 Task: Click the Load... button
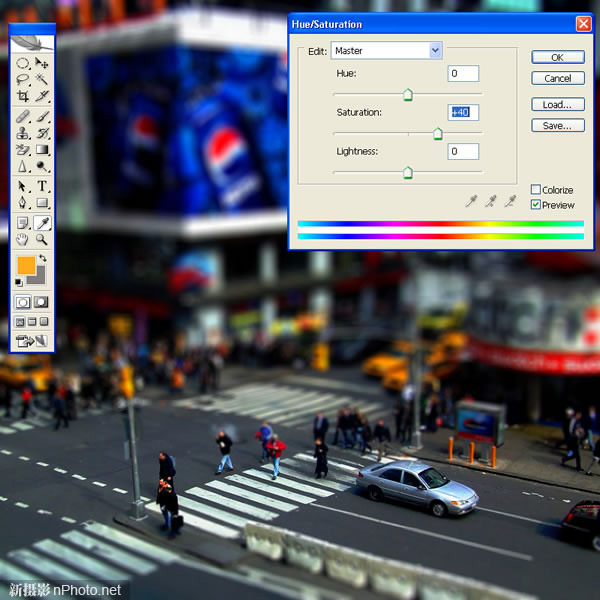557,104
